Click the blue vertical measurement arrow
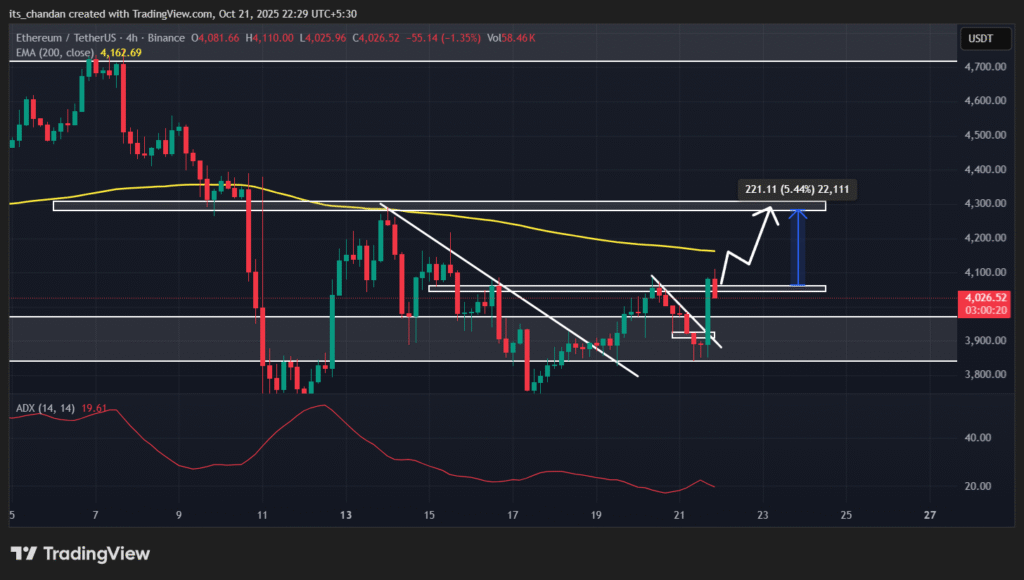Viewport: 1024px width, 580px height. pyautogui.click(x=797, y=246)
